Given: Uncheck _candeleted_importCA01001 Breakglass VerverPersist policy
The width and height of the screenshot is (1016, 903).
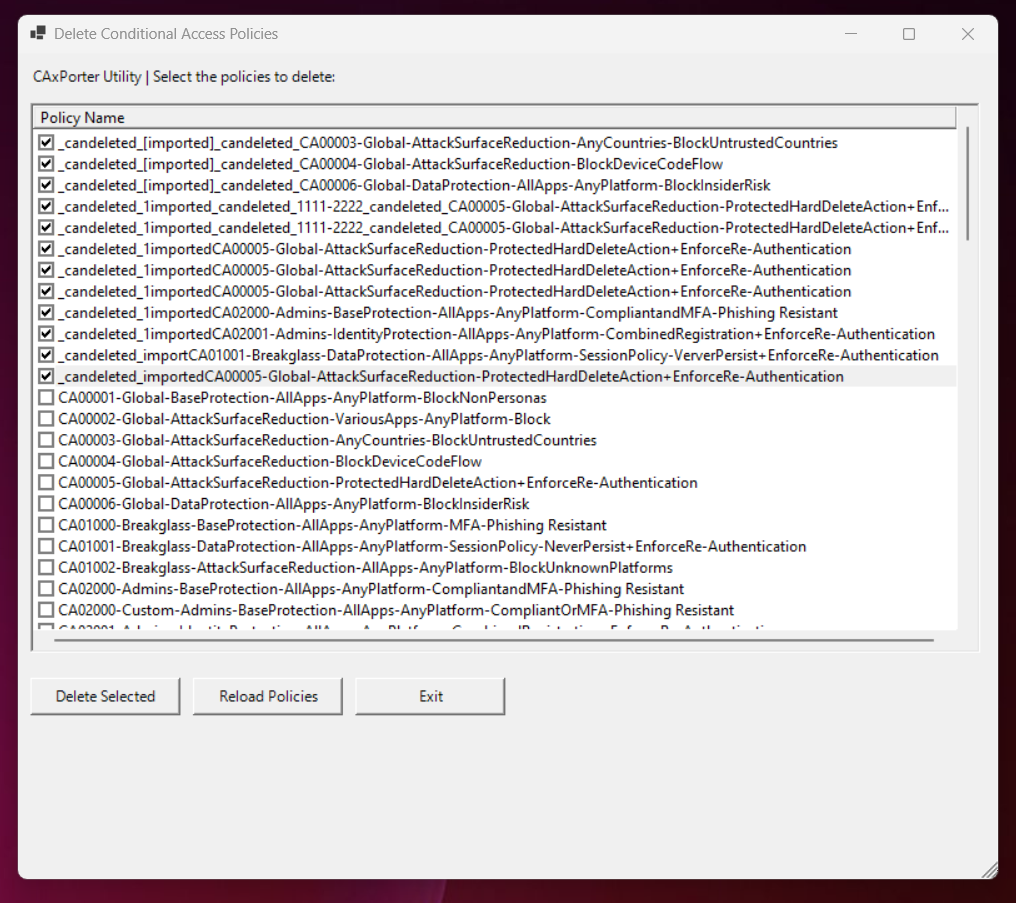Looking at the screenshot, I should (46, 355).
